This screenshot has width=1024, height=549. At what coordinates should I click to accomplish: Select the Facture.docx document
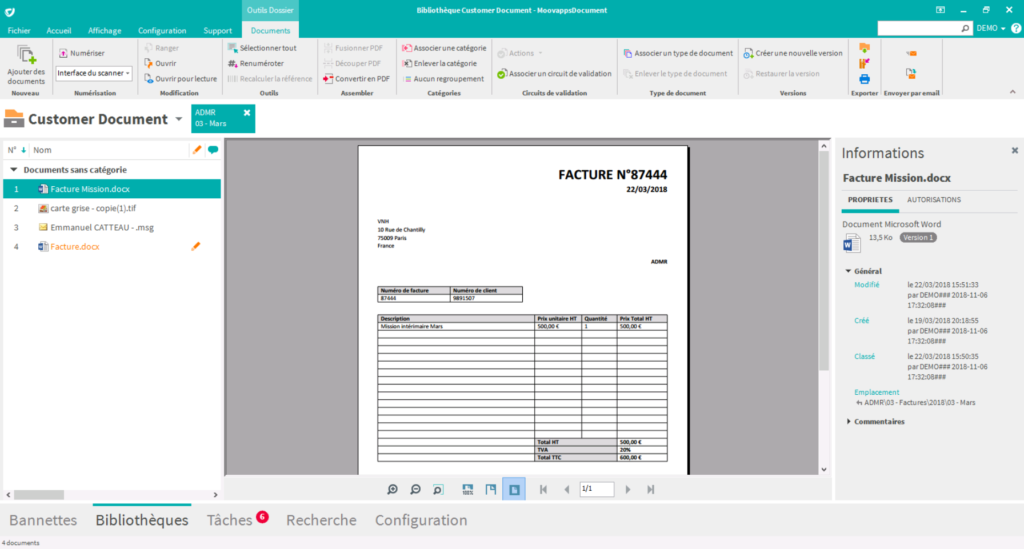pos(112,247)
